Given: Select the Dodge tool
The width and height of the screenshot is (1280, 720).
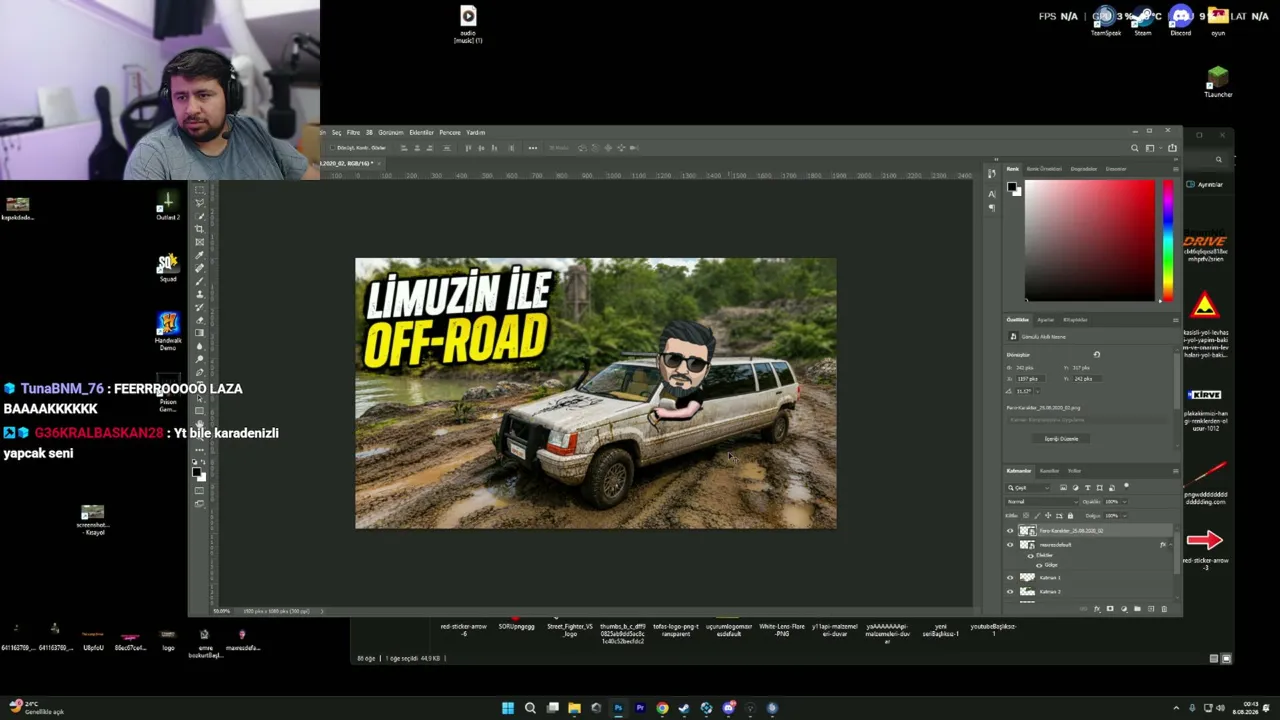Looking at the screenshot, I should tap(200, 359).
